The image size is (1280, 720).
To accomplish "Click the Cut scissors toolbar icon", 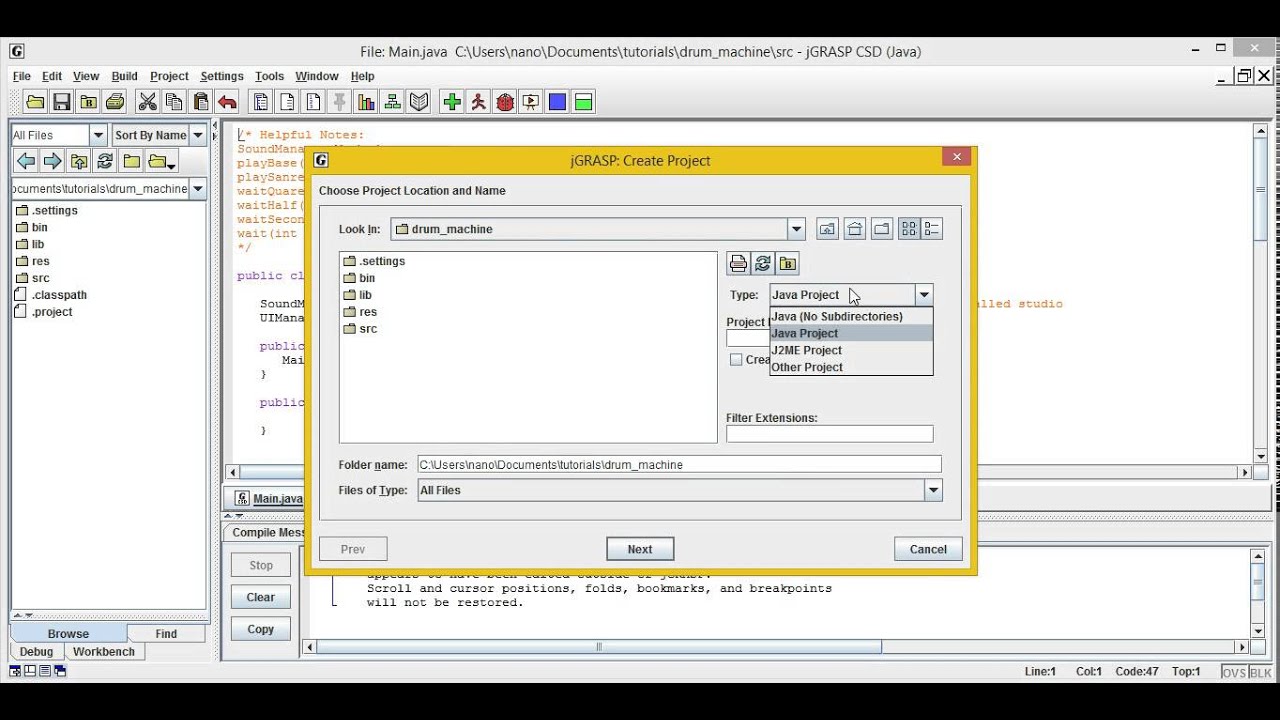I will [x=147, y=101].
